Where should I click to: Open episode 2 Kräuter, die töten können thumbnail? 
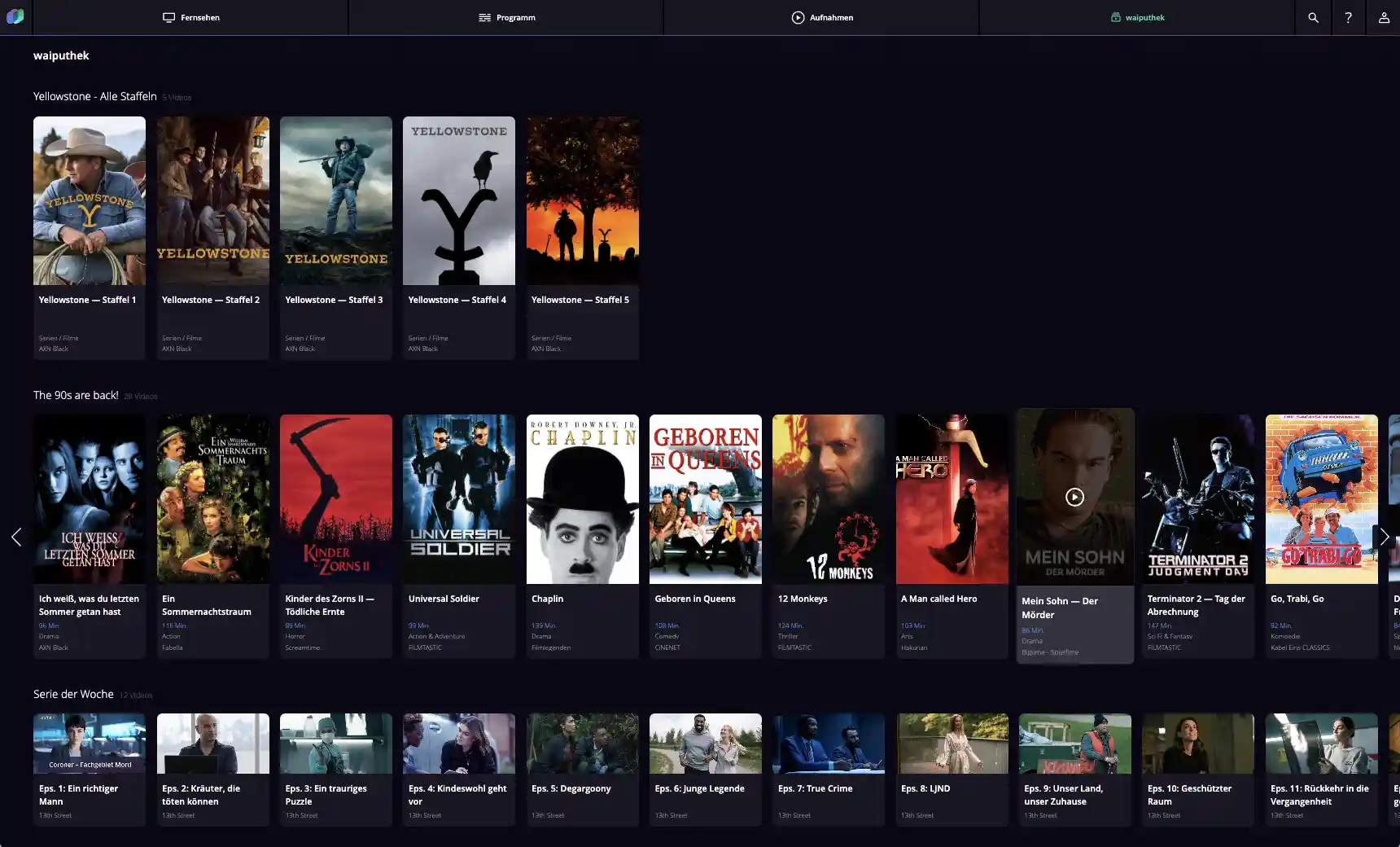(x=212, y=744)
